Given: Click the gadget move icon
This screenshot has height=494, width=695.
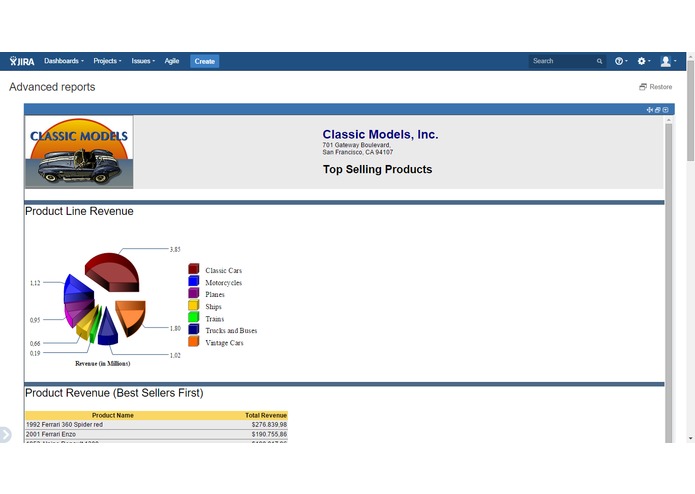Looking at the screenshot, I should click(650, 110).
